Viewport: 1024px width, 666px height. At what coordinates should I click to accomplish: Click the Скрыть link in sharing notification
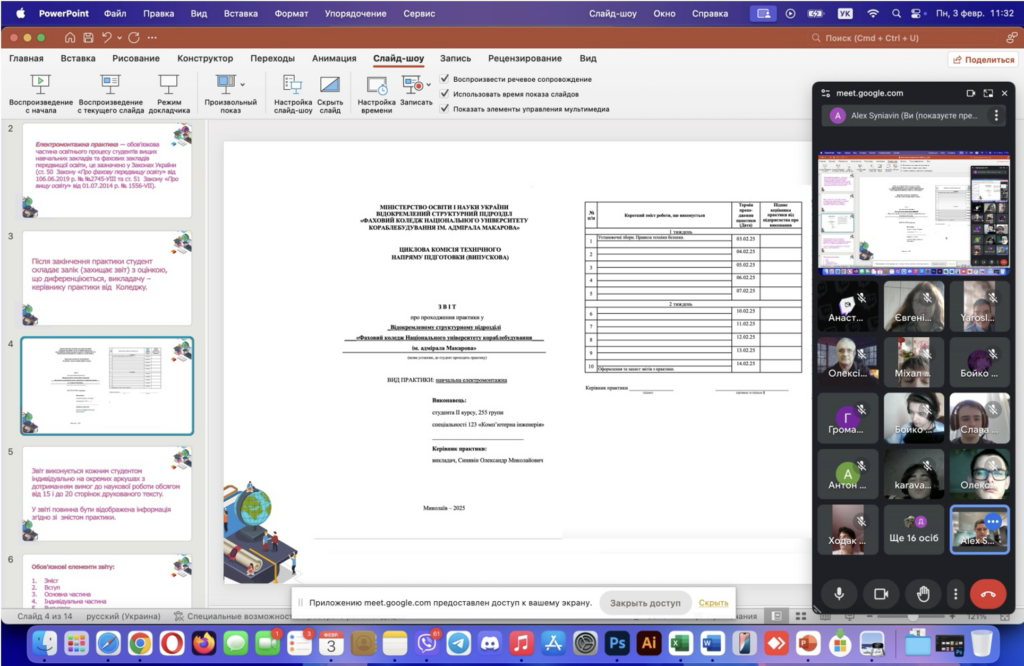[x=713, y=603]
